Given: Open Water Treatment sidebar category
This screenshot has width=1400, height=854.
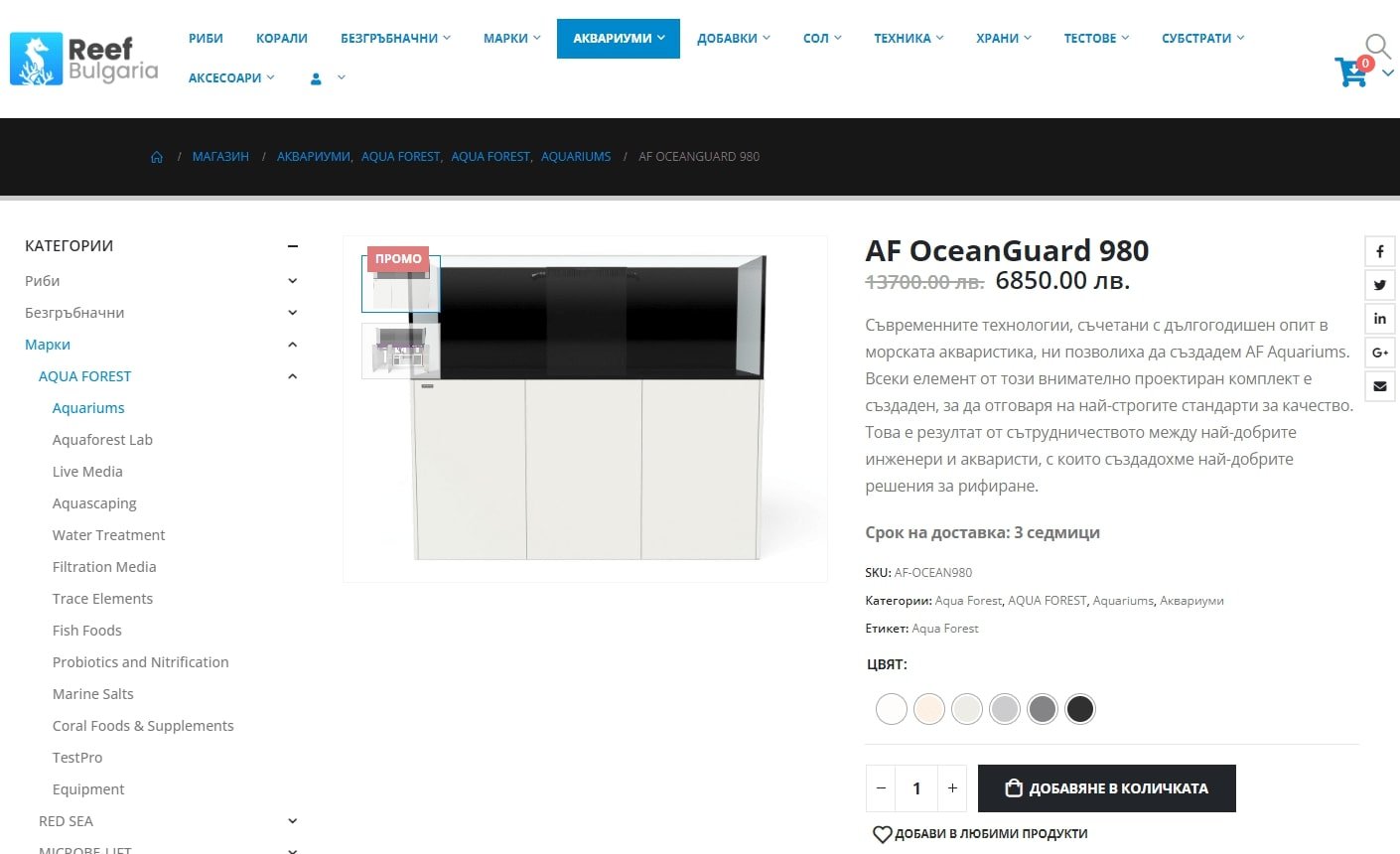Looking at the screenshot, I should point(109,535).
